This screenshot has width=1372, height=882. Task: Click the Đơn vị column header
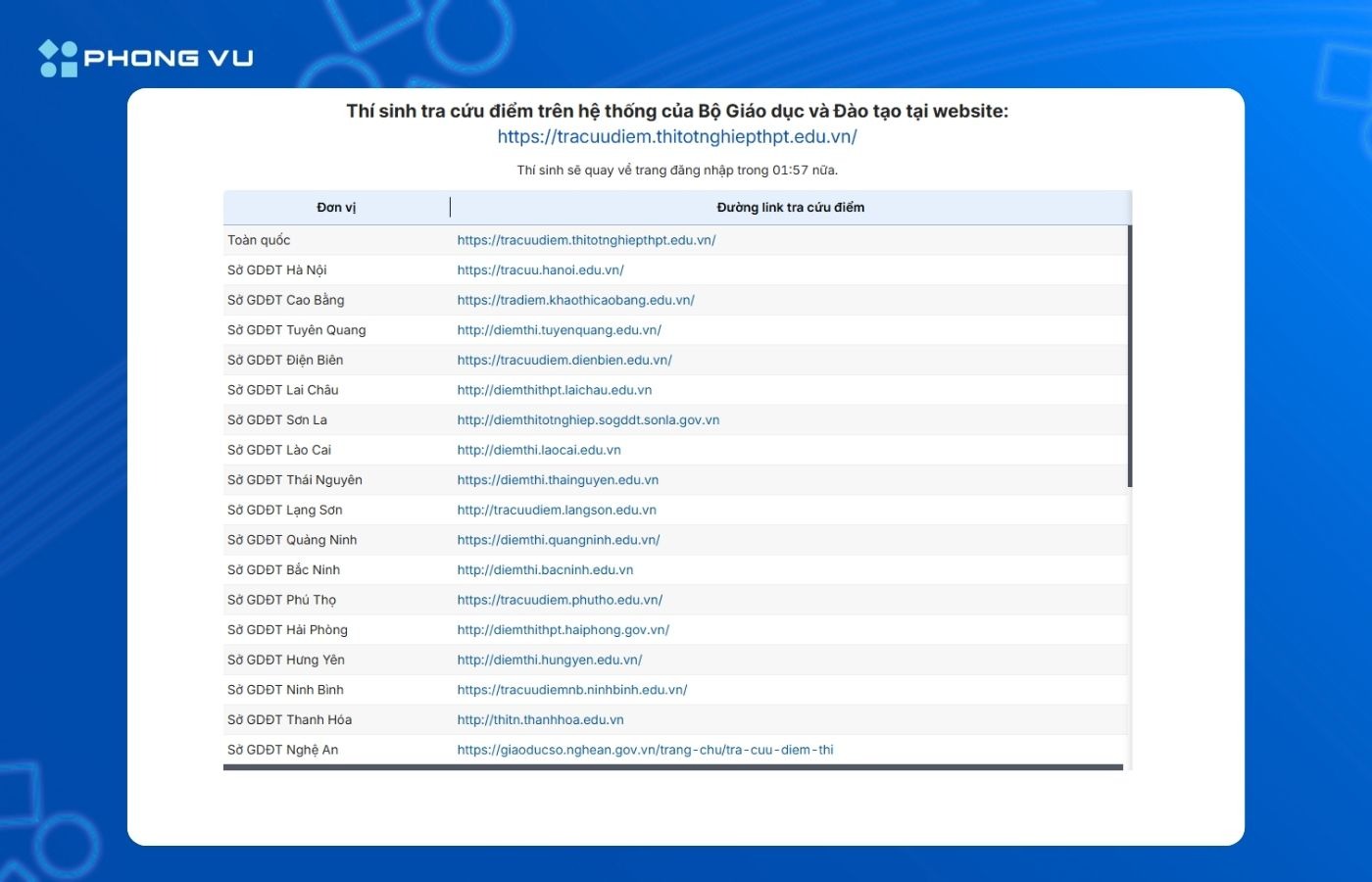point(336,208)
